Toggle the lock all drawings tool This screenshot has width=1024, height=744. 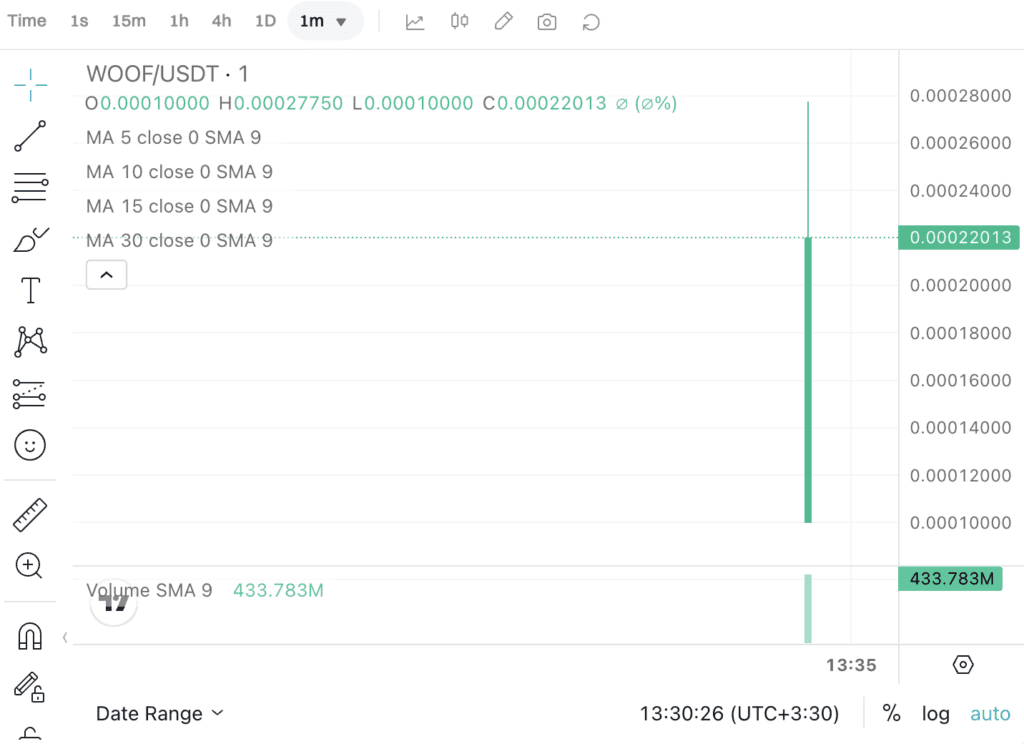tap(30, 687)
